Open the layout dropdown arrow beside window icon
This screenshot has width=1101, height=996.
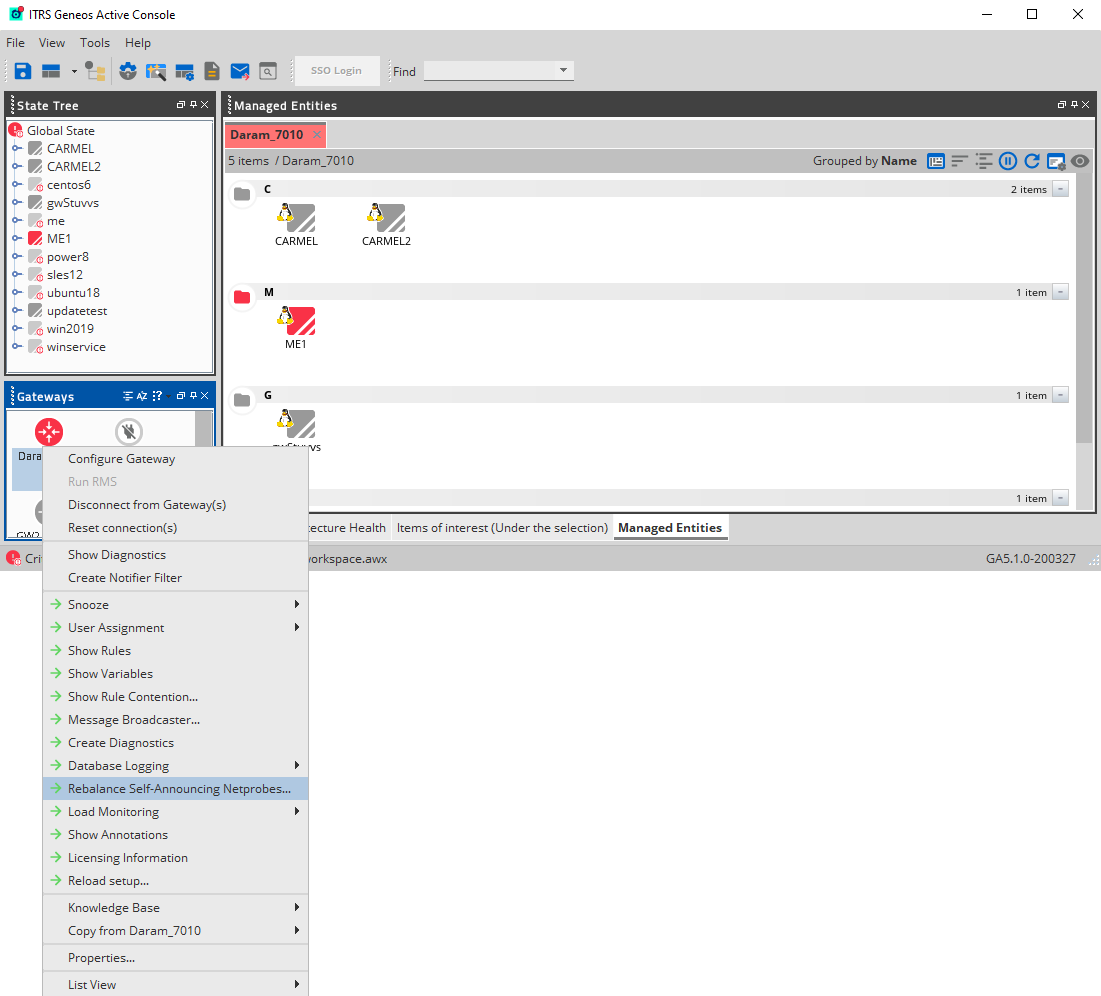click(x=74, y=71)
